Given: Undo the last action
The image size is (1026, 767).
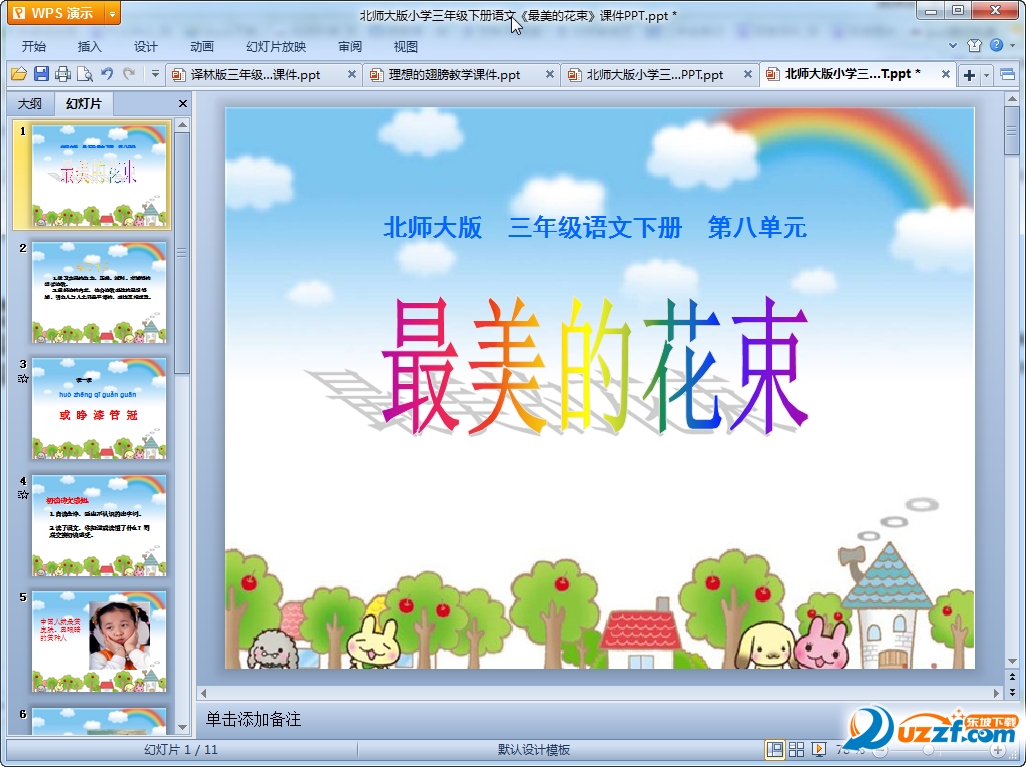Looking at the screenshot, I should pyautogui.click(x=107, y=74).
